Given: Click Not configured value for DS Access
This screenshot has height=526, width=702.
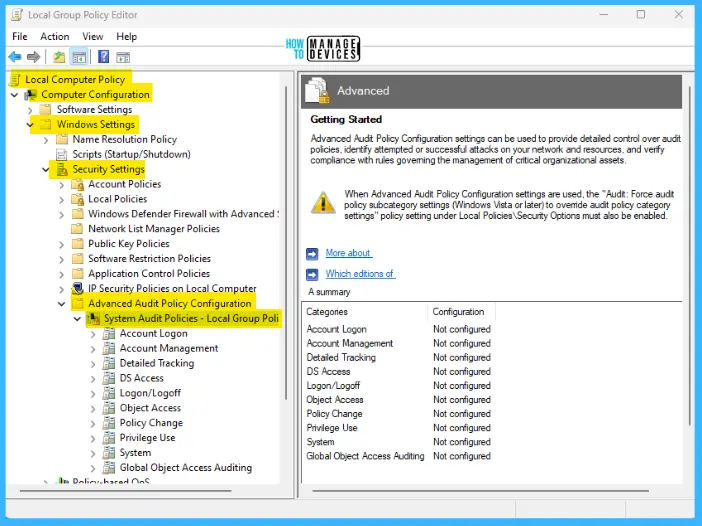Looking at the screenshot, I should point(462,371).
